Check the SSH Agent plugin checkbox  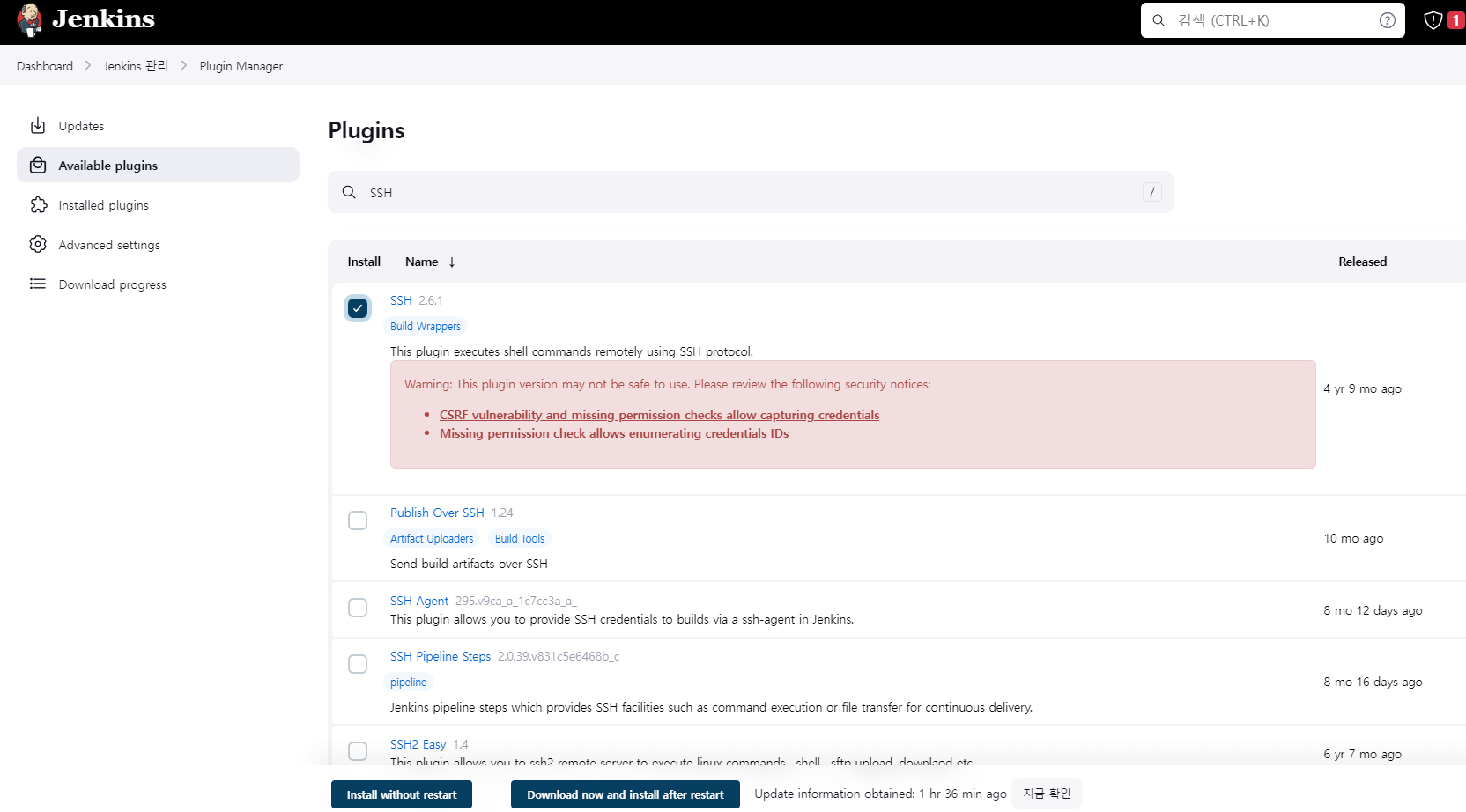(358, 608)
